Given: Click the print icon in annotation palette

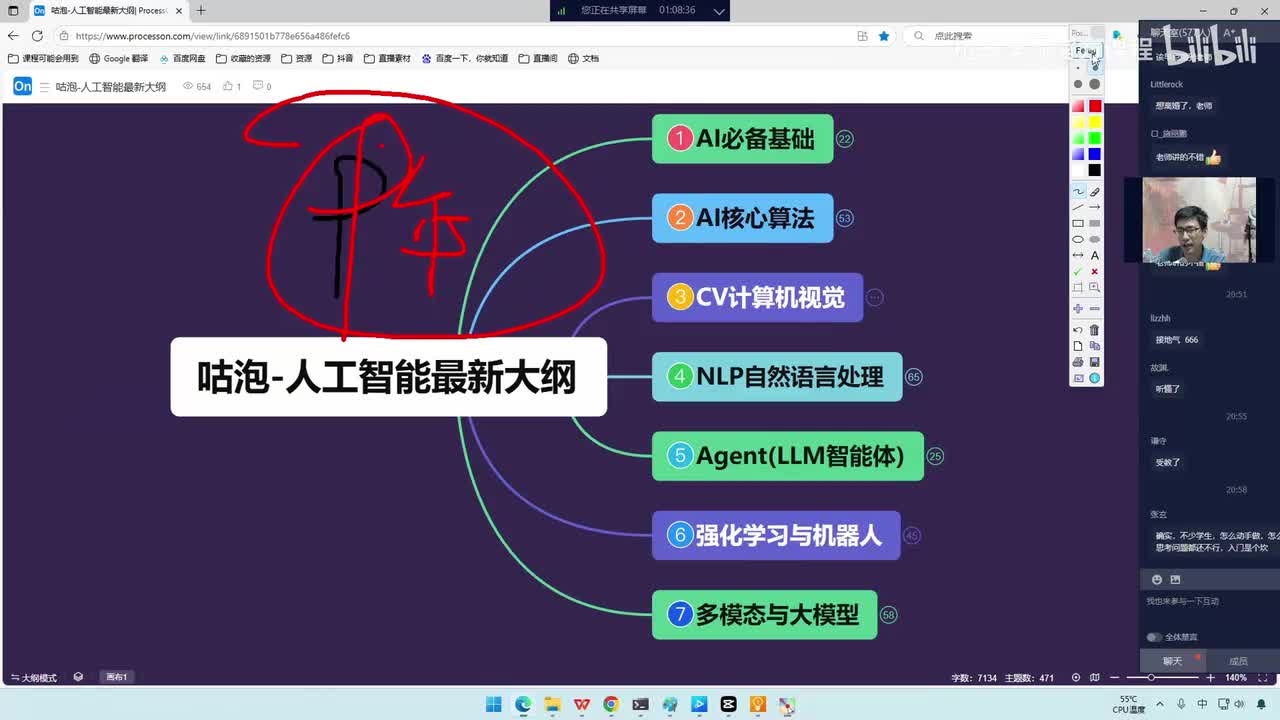Looking at the screenshot, I should pos(1078,362).
